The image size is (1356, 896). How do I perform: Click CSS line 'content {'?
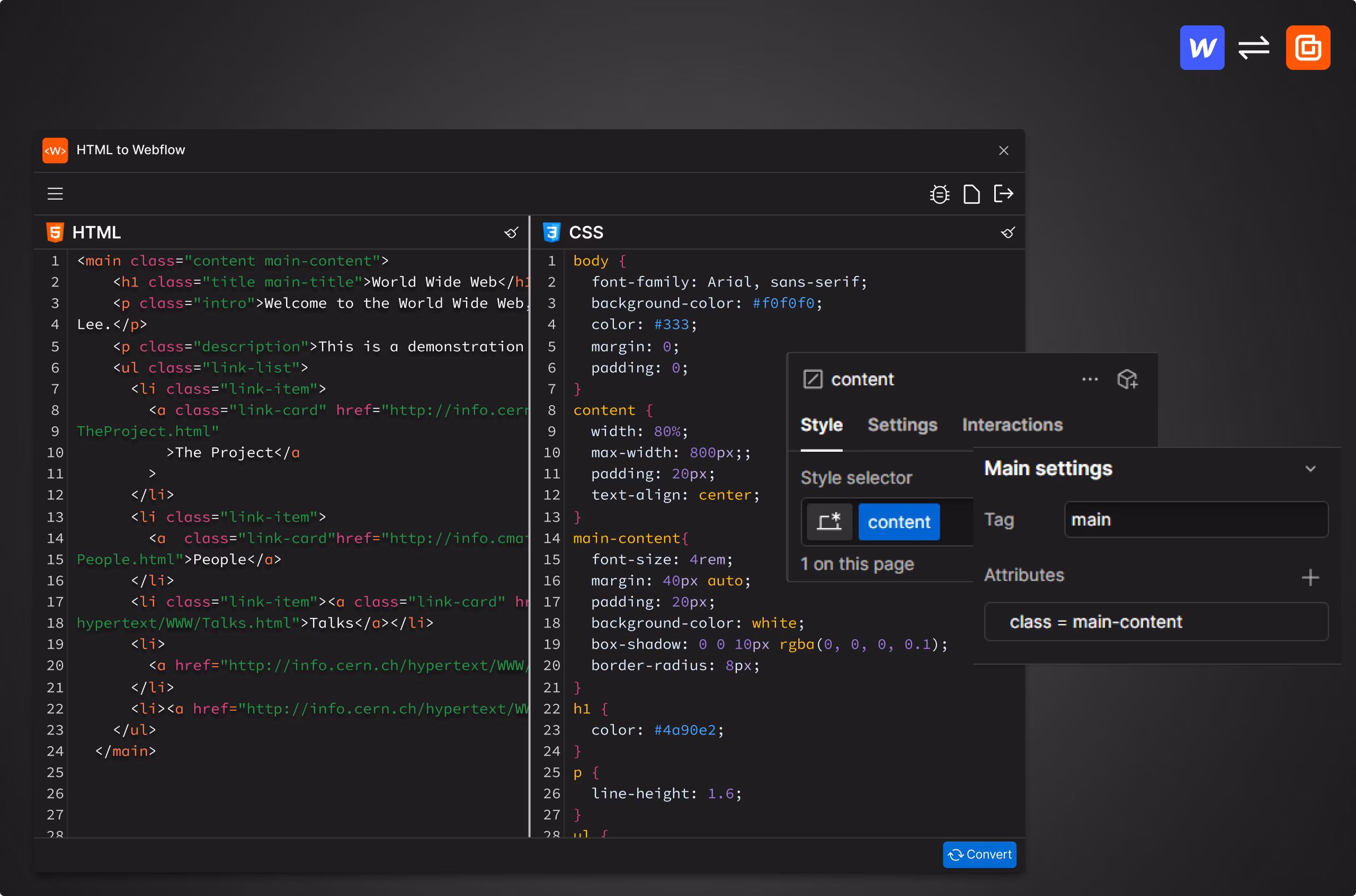click(613, 410)
